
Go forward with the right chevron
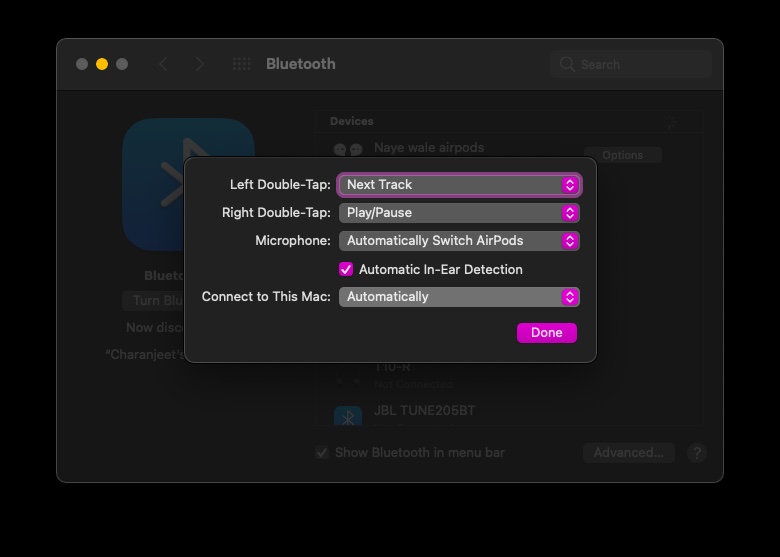199,64
